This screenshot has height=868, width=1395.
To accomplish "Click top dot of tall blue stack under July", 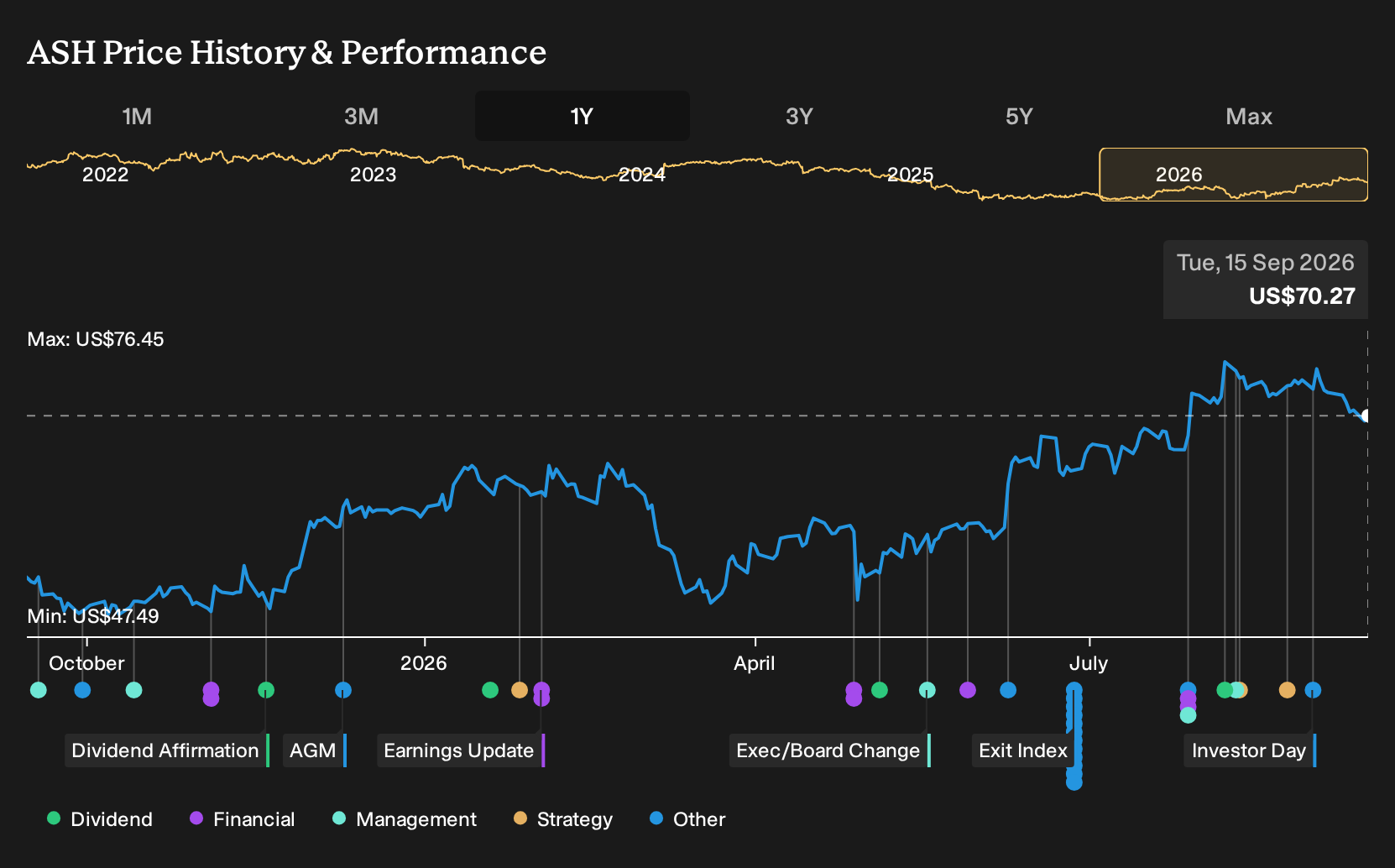I will click(1074, 690).
